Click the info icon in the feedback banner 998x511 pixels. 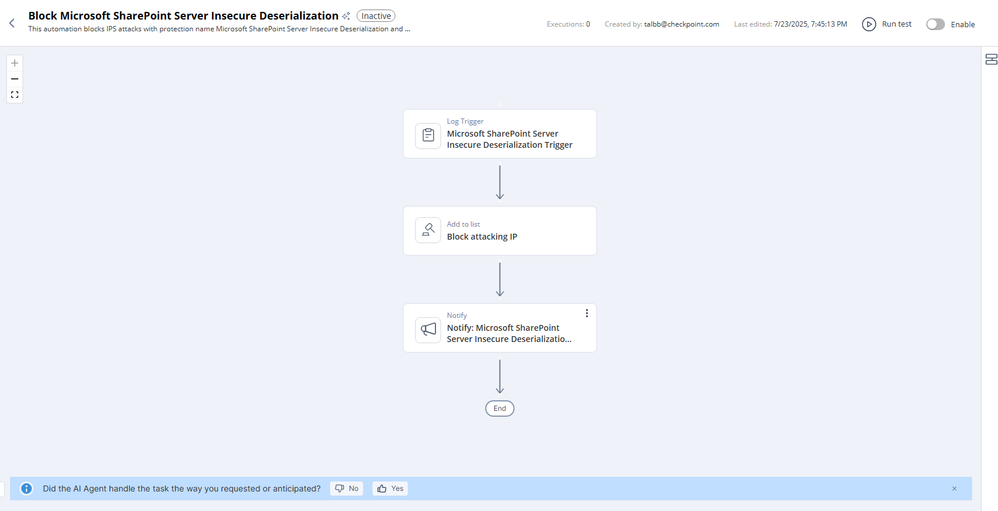(26, 489)
